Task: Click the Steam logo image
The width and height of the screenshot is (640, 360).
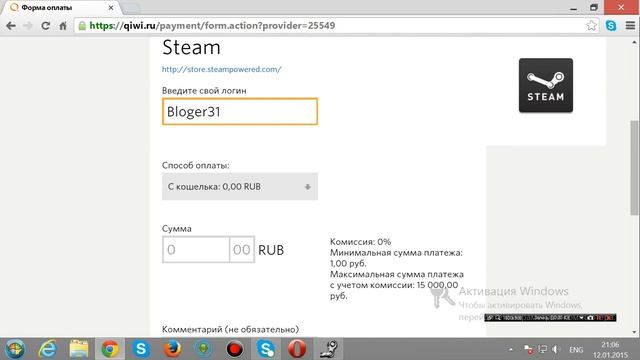Action: tap(546, 85)
